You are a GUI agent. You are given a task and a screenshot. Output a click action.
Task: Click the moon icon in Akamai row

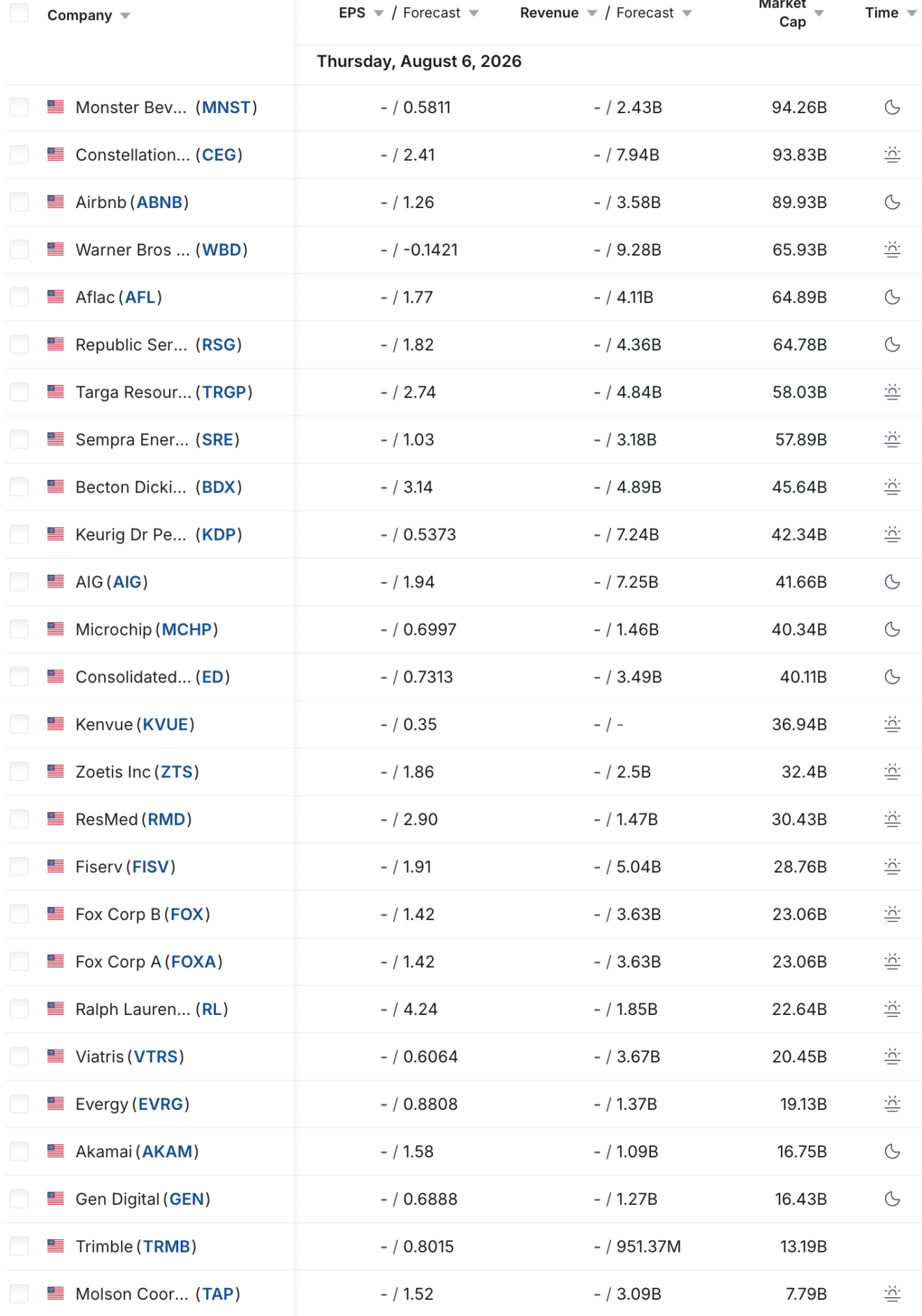pos(892,1152)
